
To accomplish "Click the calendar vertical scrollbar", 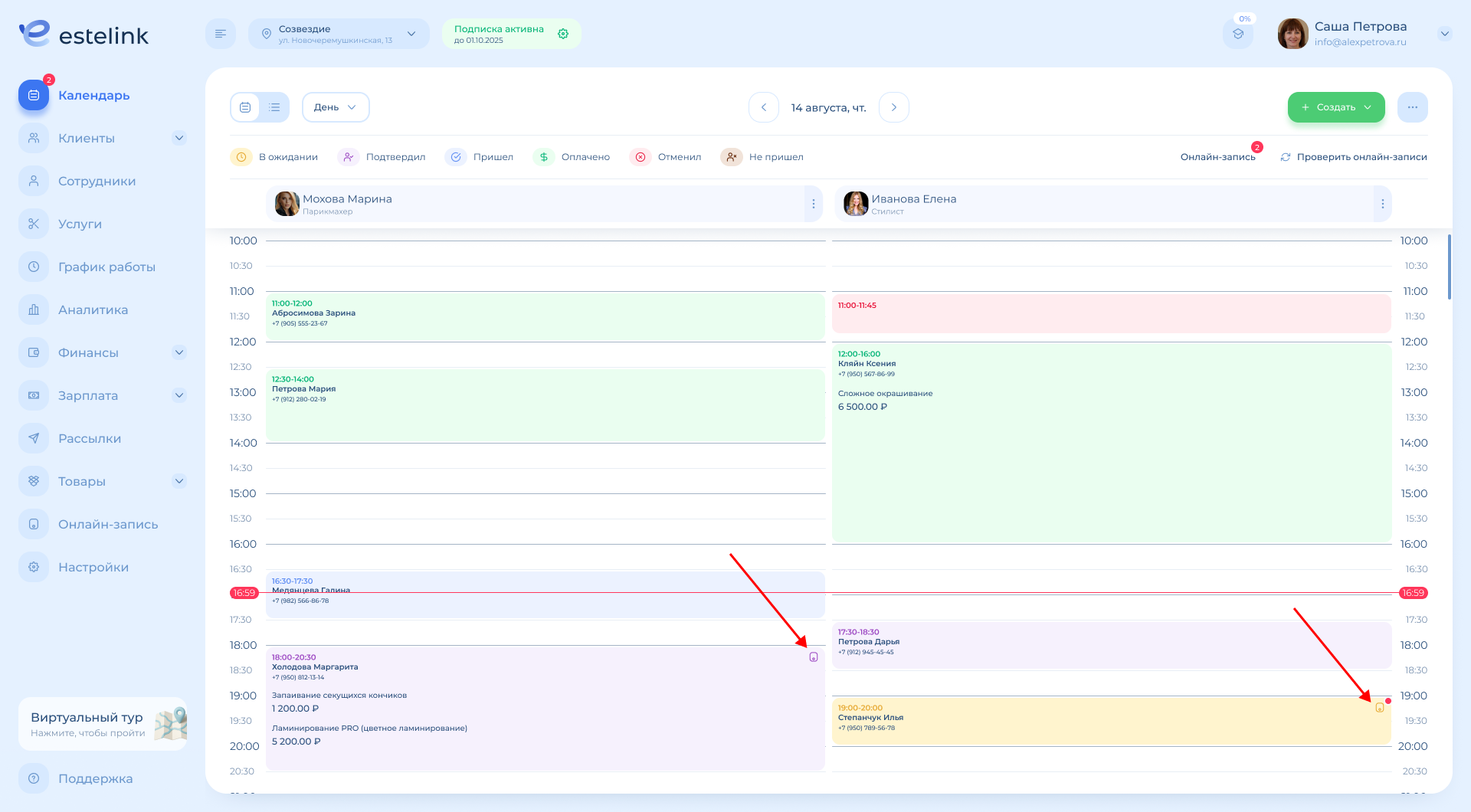I will click(x=1449, y=268).
